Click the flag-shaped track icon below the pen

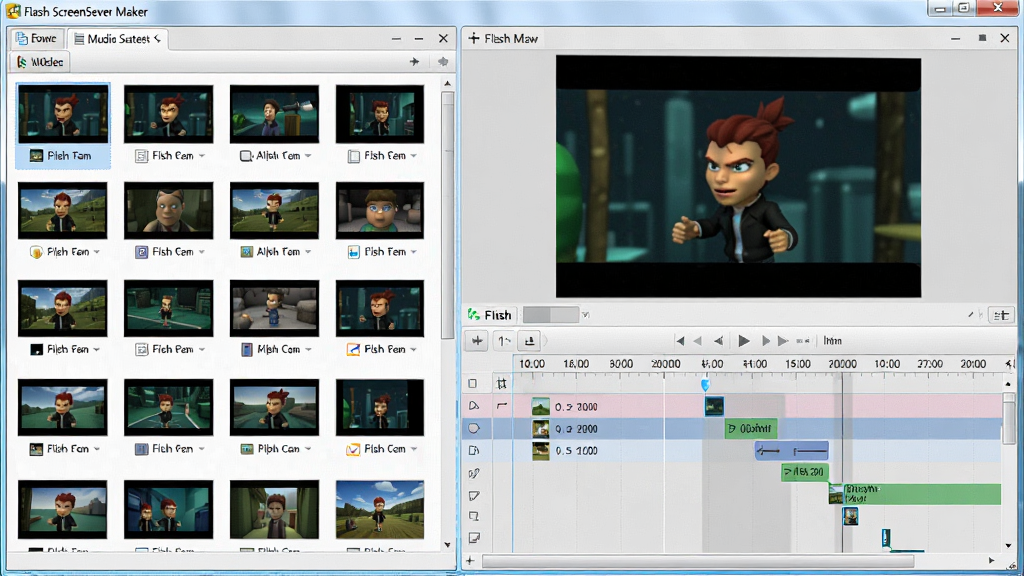pos(474,496)
